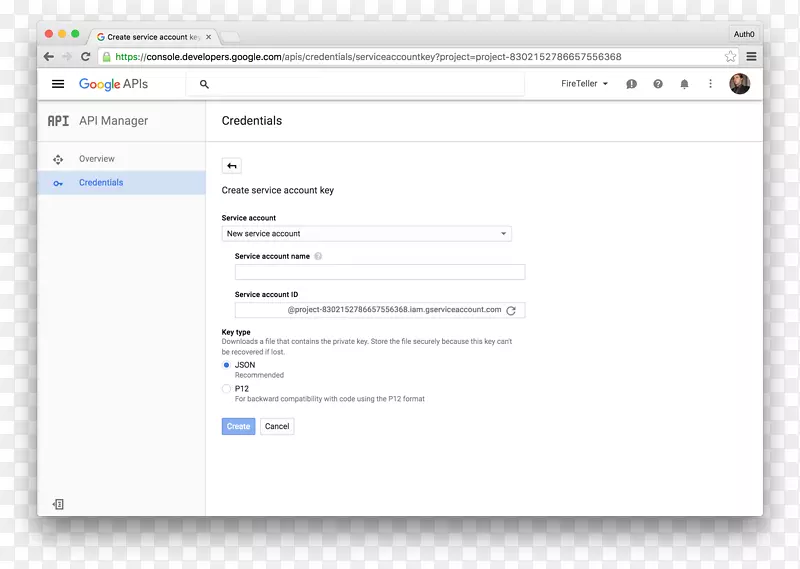Go back using the arrow above Create service account key
The width and height of the screenshot is (800, 569).
click(232, 166)
